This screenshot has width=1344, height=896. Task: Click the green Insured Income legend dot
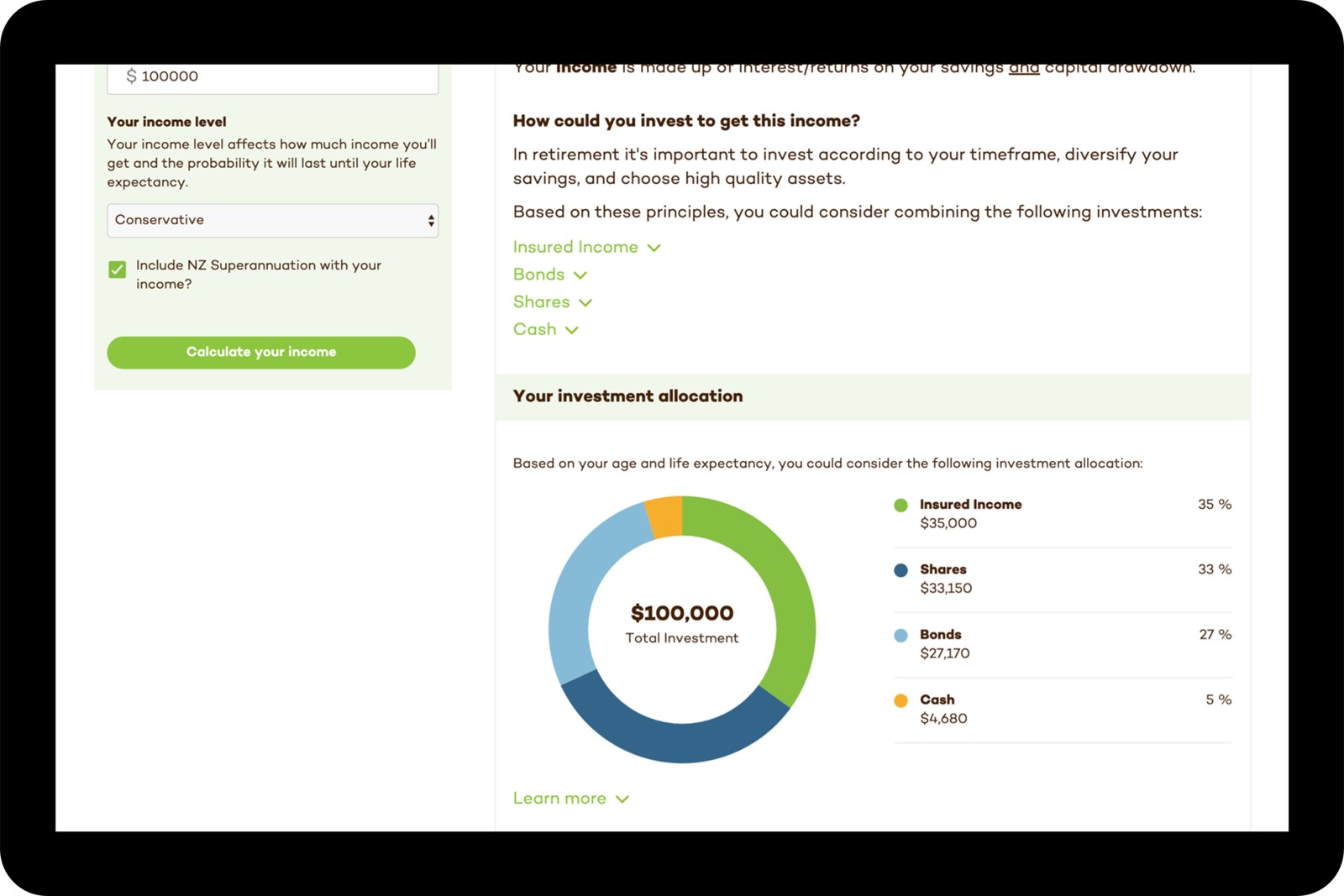coord(900,506)
